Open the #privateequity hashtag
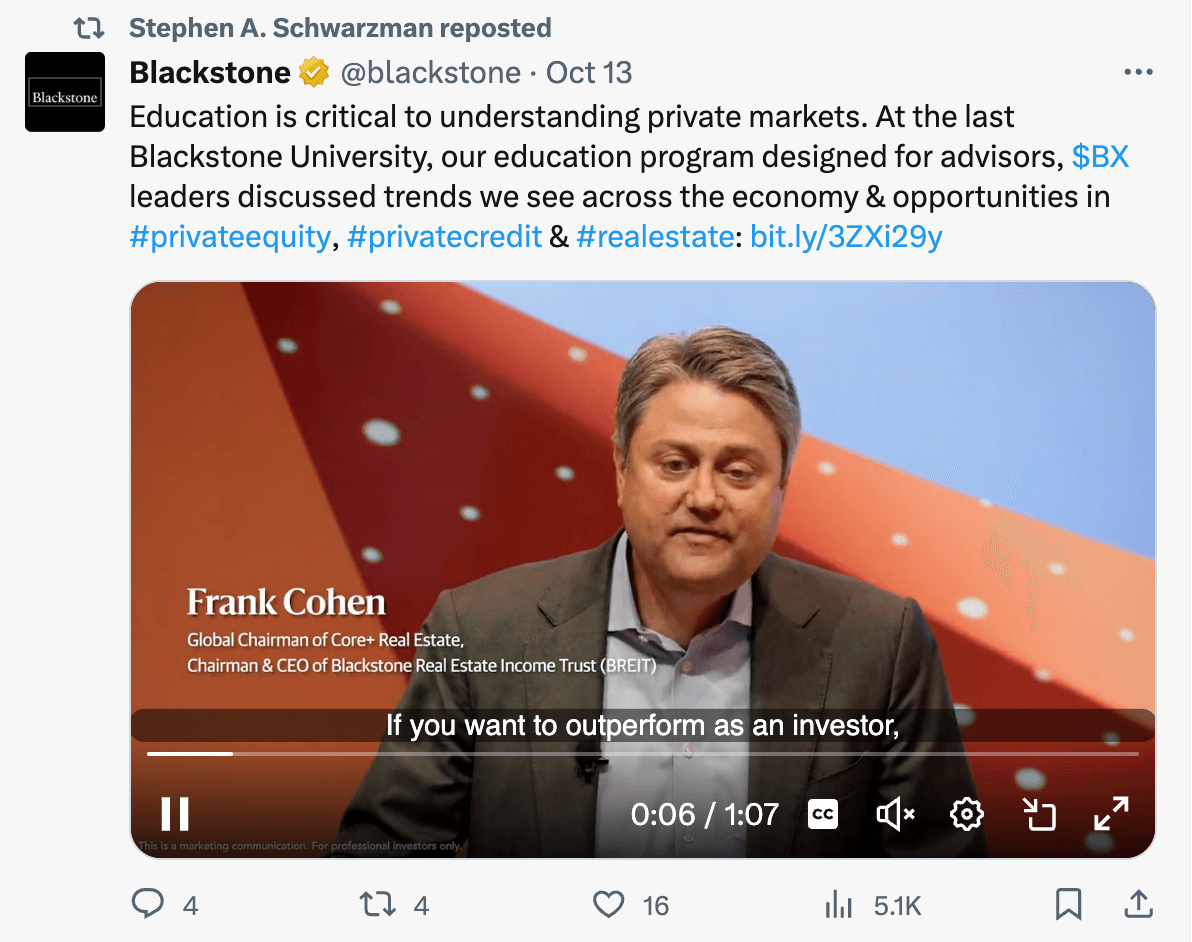This screenshot has width=1192, height=942. 230,237
